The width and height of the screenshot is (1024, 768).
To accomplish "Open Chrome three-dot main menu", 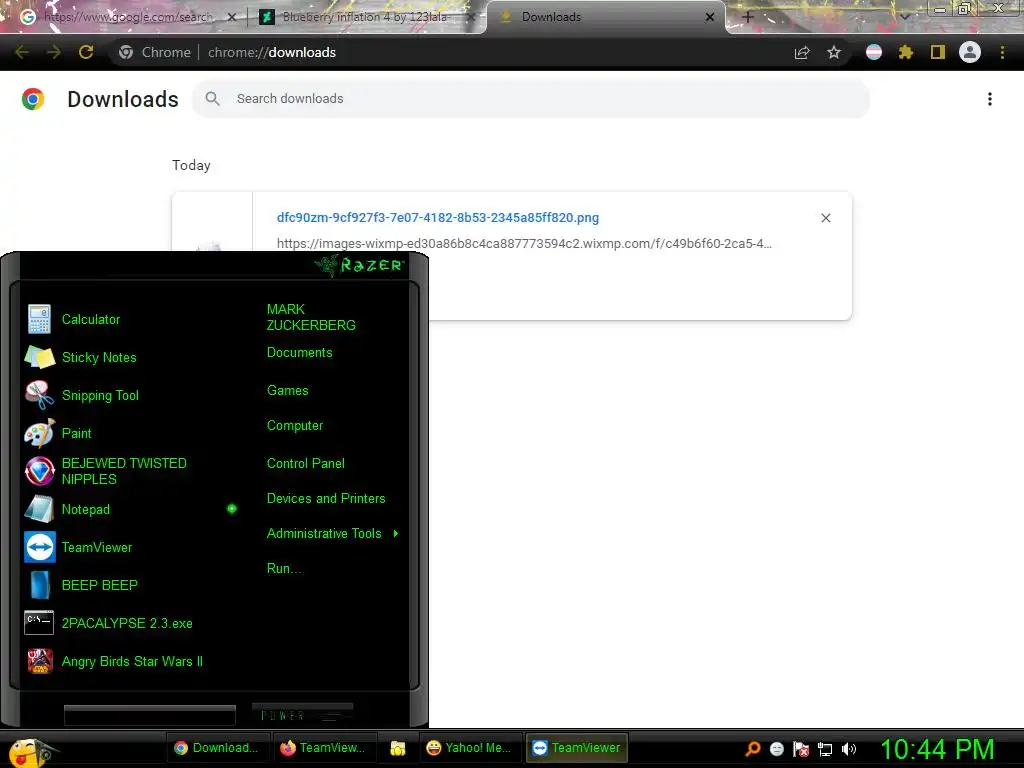I will pyautogui.click(x=1002, y=52).
